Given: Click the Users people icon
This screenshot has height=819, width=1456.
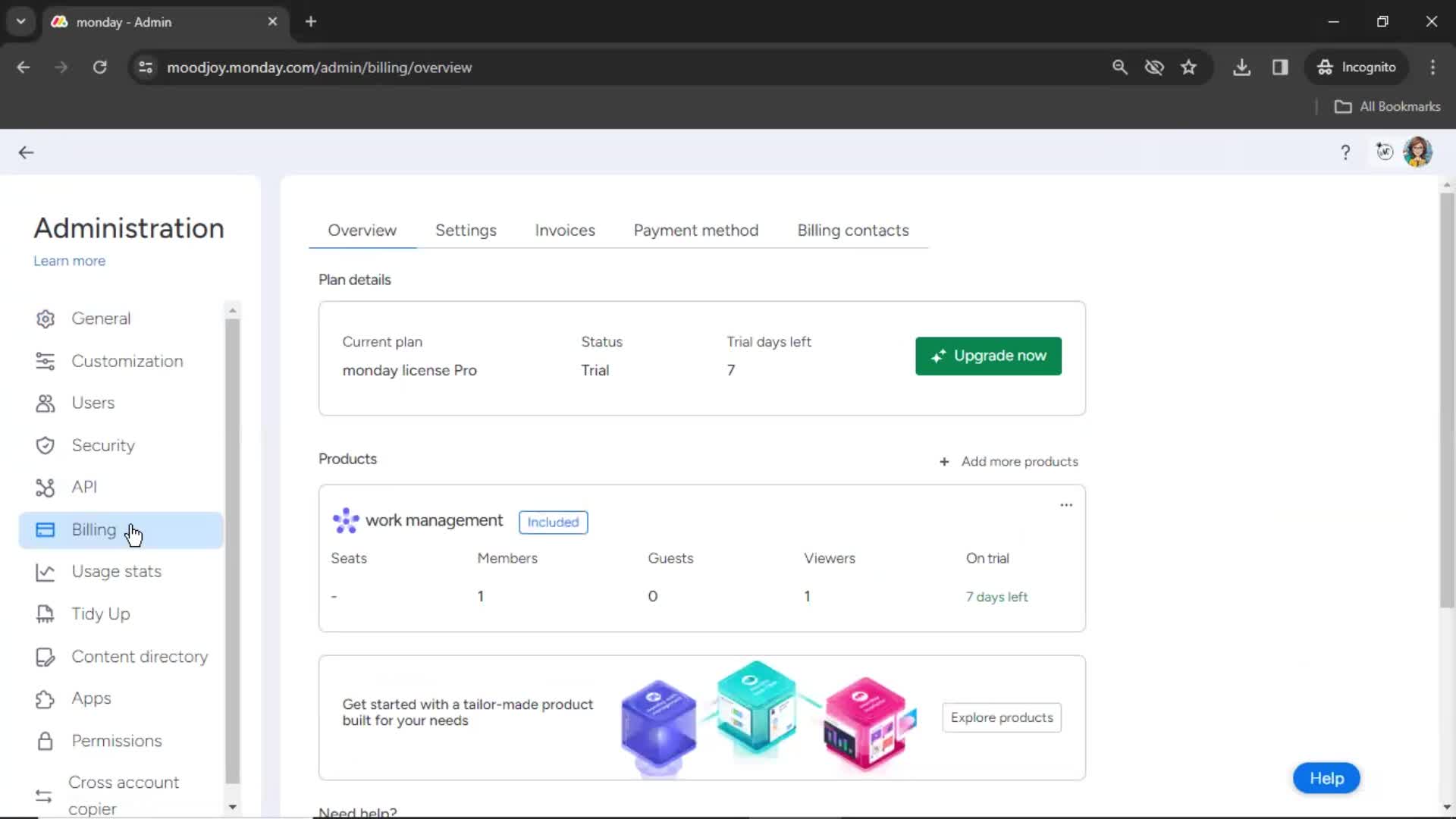Looking at the screenshot, I should coord(45,403).
